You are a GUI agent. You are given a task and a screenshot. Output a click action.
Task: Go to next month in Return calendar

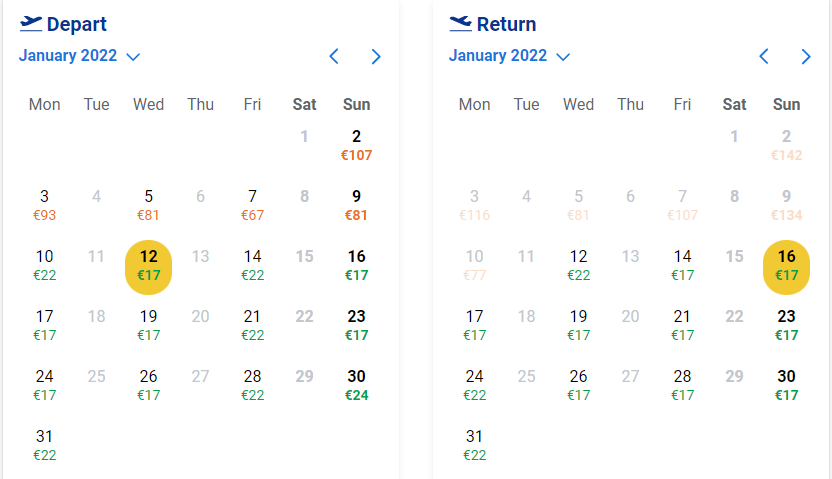[805, 56]
